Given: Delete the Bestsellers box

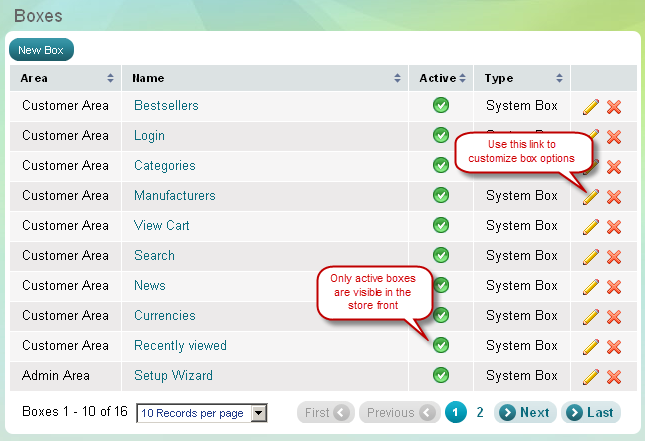Looking at the screenshot, I should (614, 106).
